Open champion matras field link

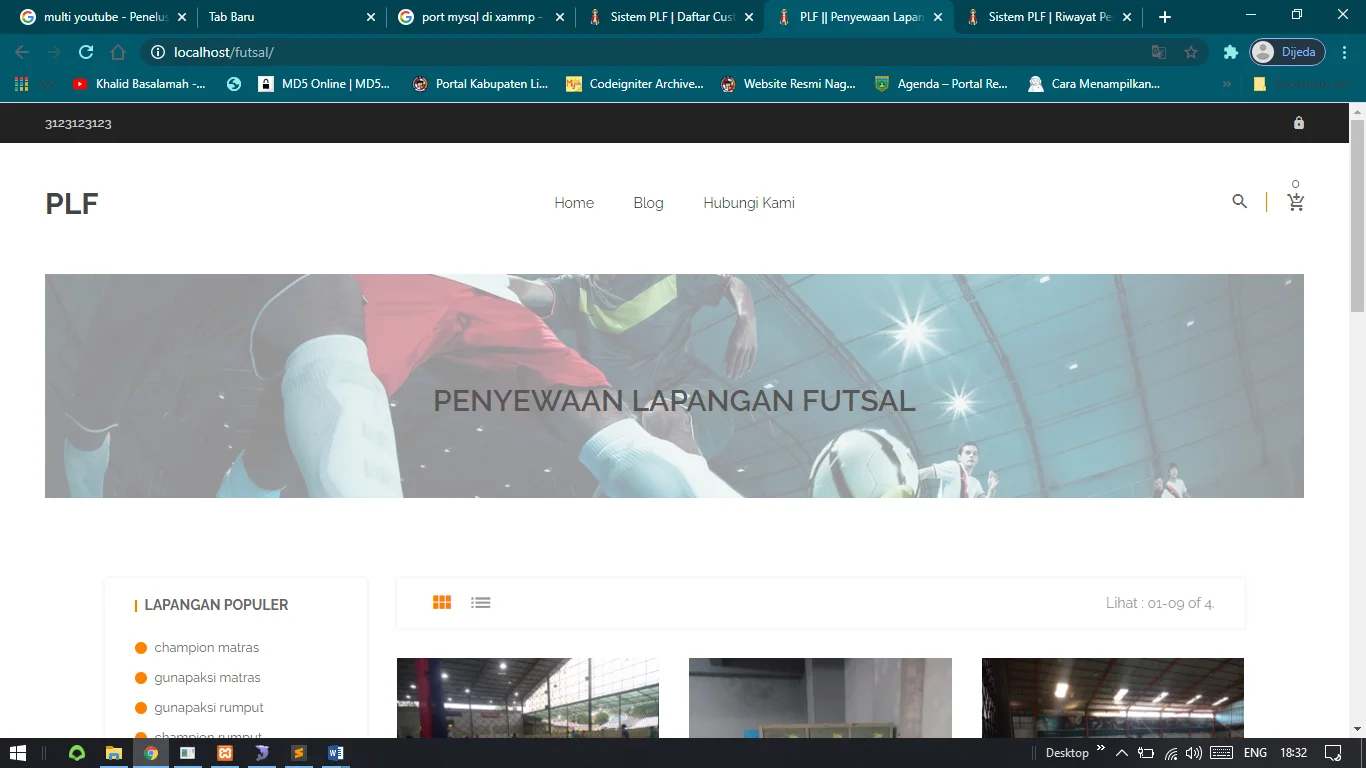pos(206,647)
